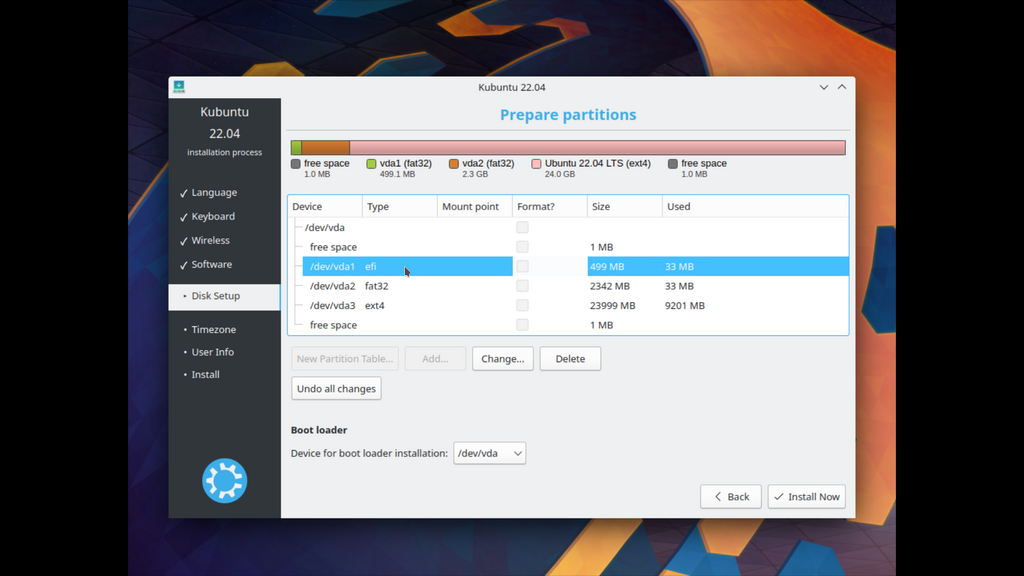The height and width of the screenshot is (576, 1024).
Task: Select the Timezone step in sidebar
Action: pos(213,330)
